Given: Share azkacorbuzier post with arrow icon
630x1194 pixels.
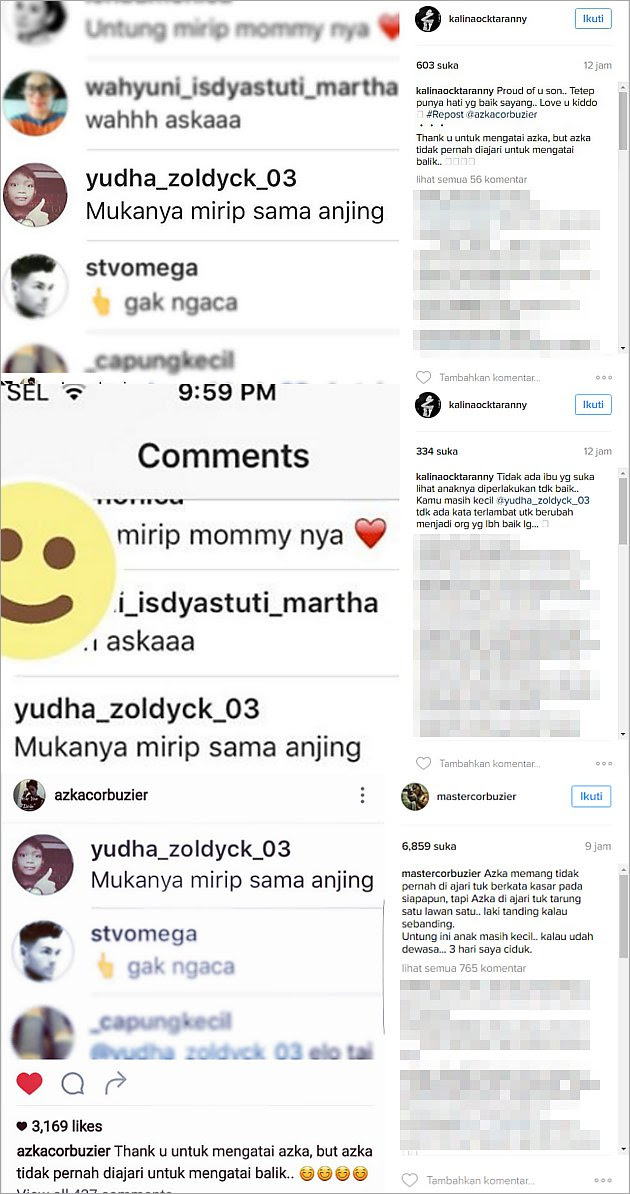Looking at the screenshot, I should 115,1082.
